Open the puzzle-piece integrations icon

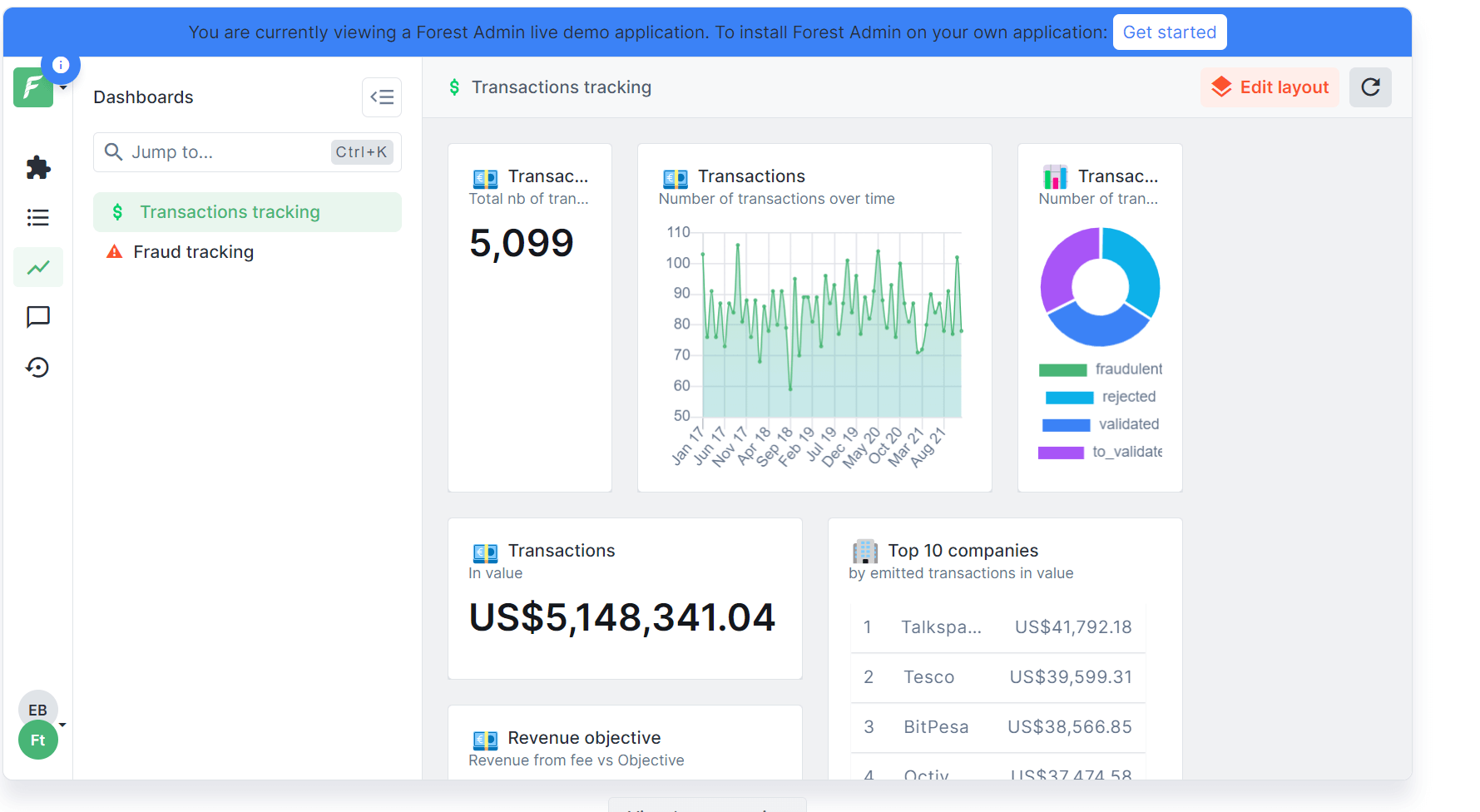tap(38, 167)
